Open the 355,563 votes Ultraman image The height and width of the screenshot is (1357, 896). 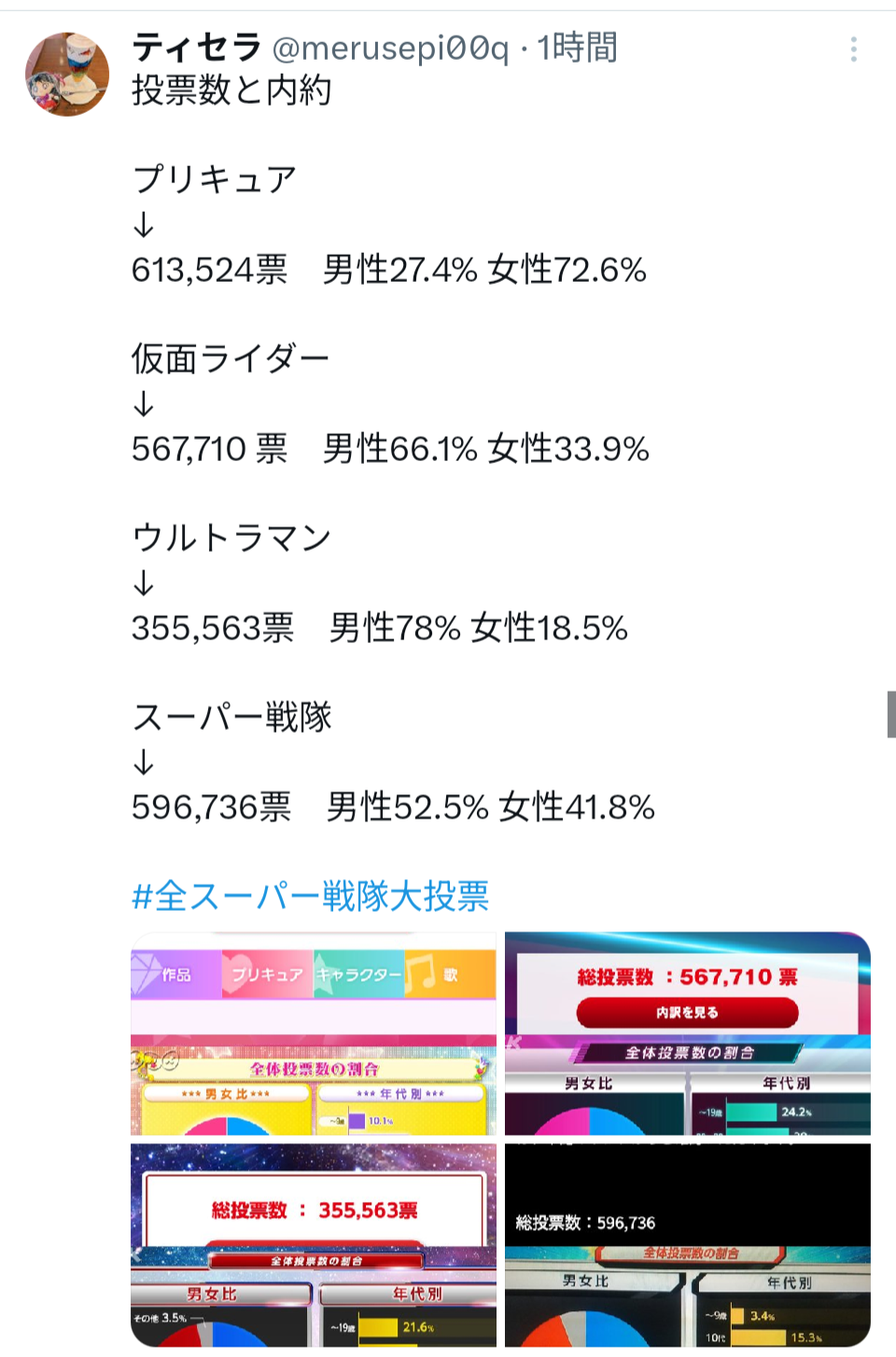point(314,1245)
